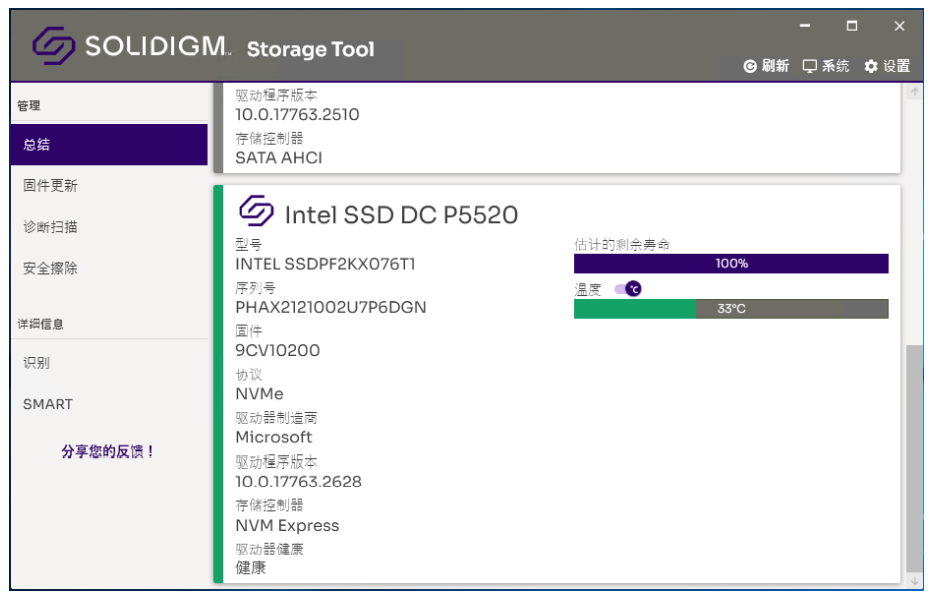
Task: Click the 33°C temperature bar
Action: point(731,309)
